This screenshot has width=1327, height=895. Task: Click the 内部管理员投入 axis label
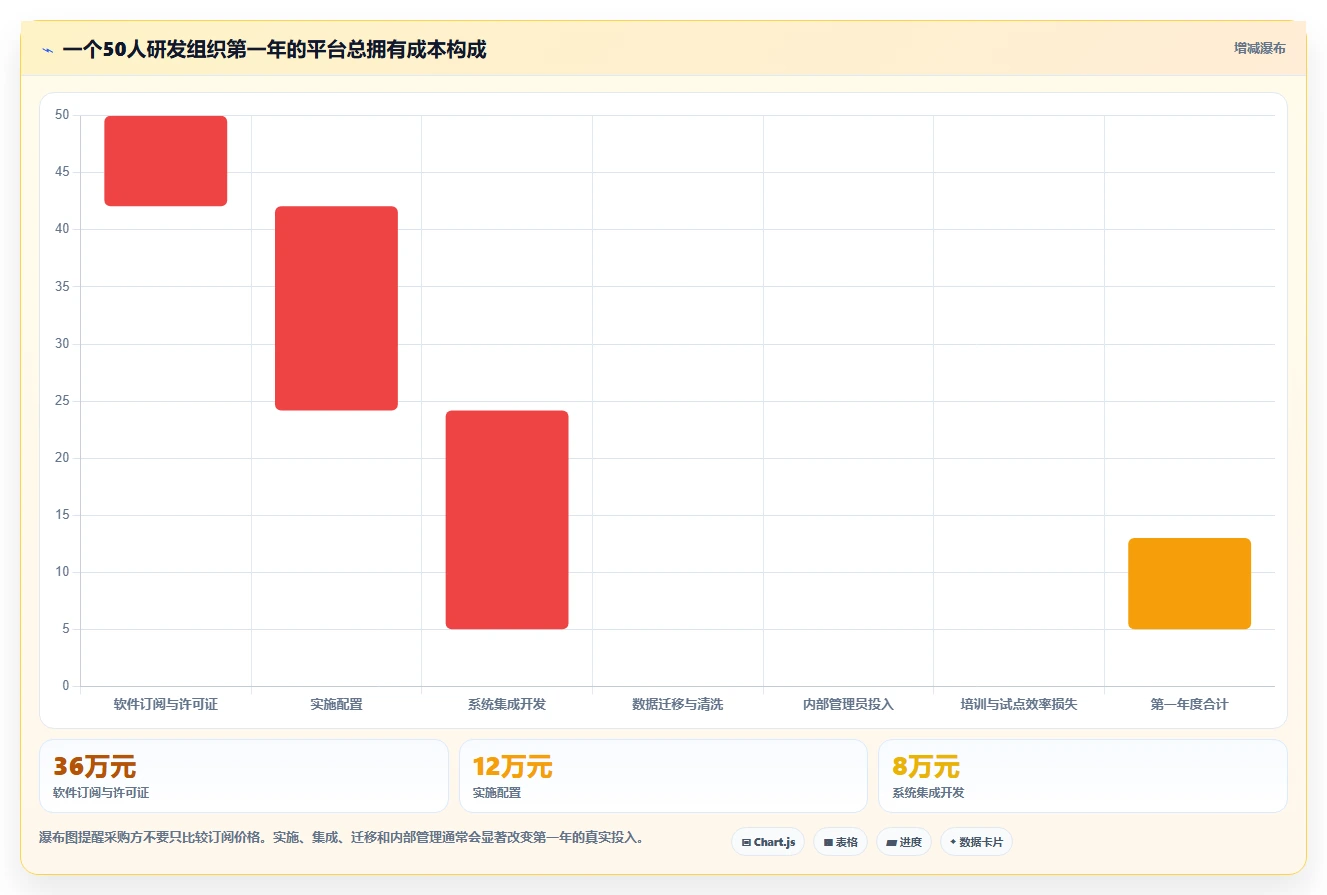click(x=848, y=705)
